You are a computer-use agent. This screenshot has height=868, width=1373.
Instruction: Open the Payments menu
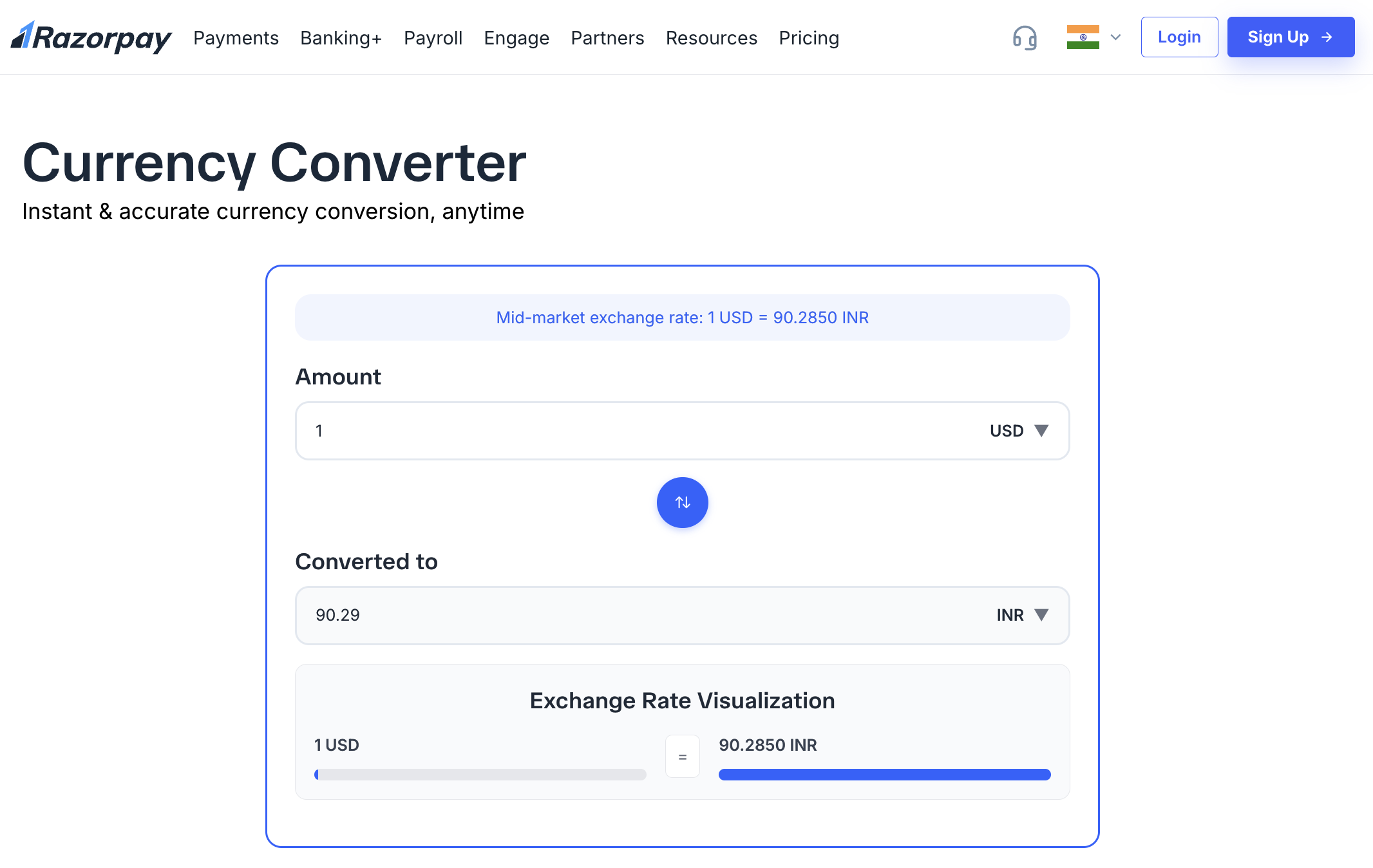(x=236, y=38)
